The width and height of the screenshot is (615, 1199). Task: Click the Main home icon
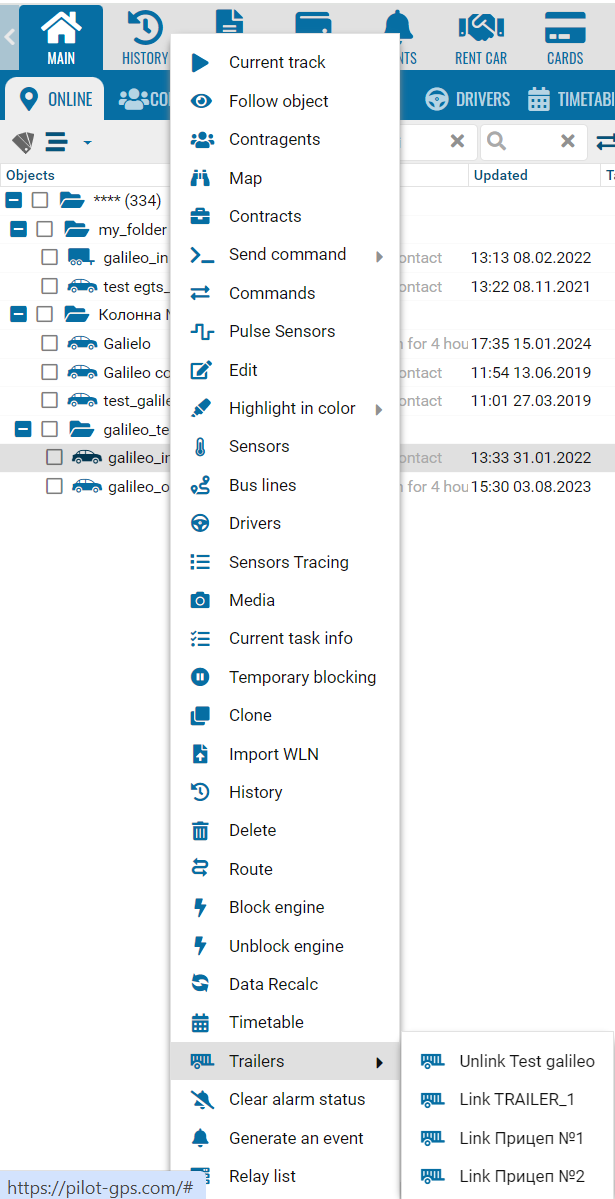click(x=61, y=28)
